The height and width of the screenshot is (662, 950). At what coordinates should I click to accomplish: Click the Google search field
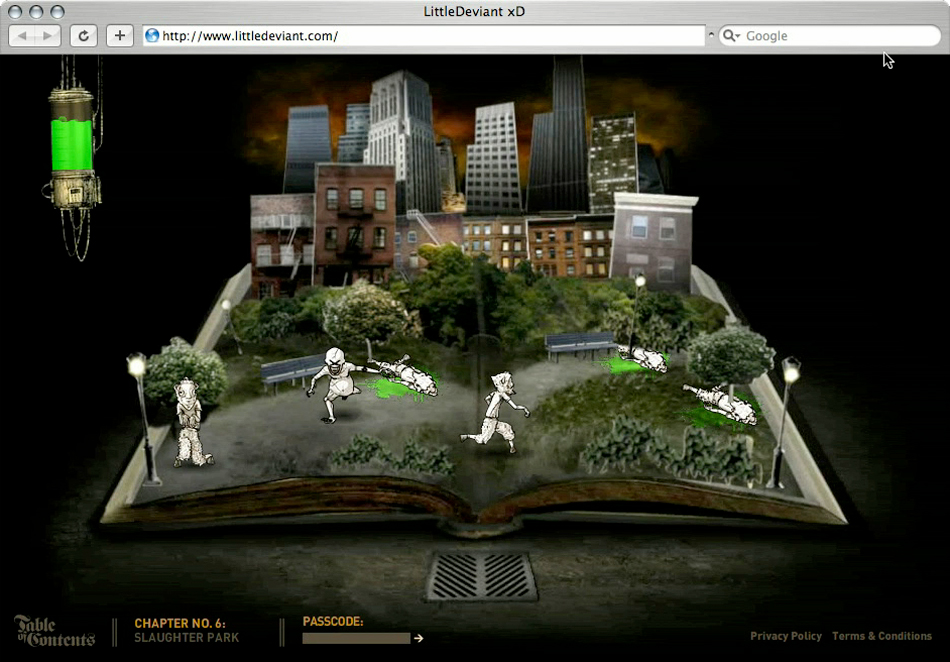coord(835,36)
